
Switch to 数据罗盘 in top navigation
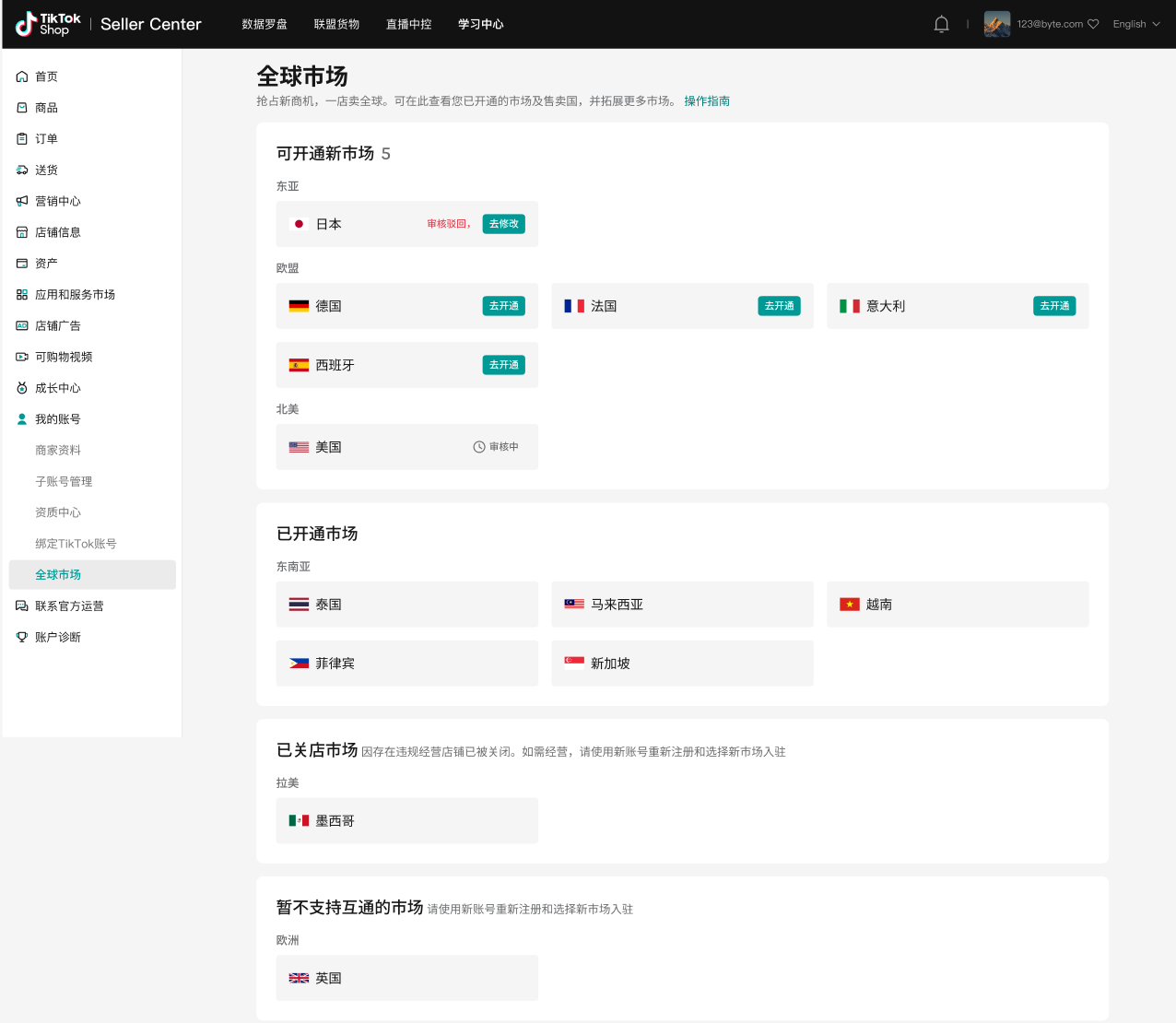click(x=265, y=24)
